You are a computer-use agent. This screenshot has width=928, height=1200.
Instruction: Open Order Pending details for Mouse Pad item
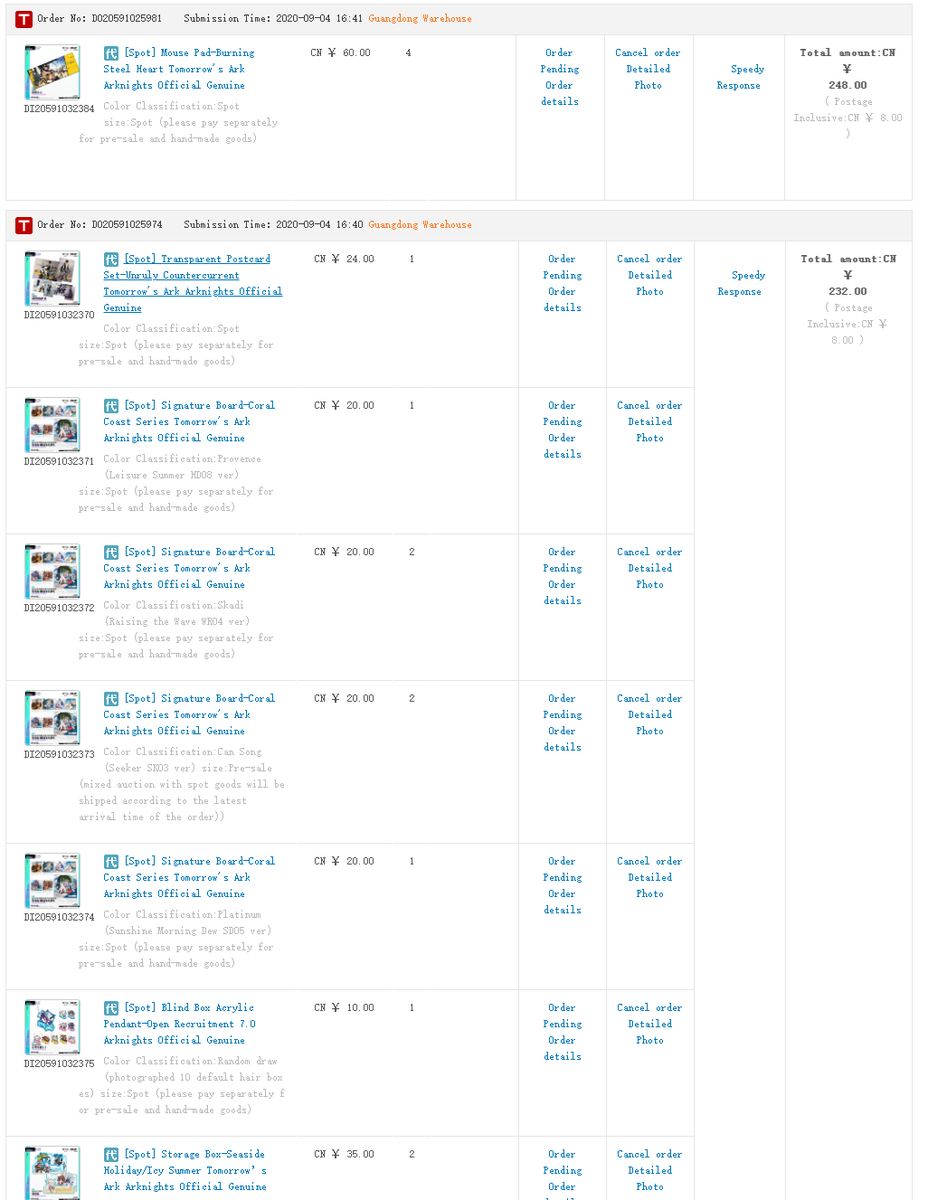(560, 77)
